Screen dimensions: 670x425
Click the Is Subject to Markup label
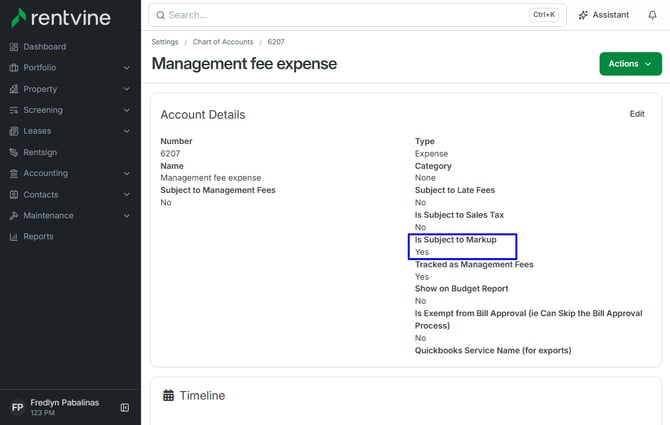(x=455, y=240)
